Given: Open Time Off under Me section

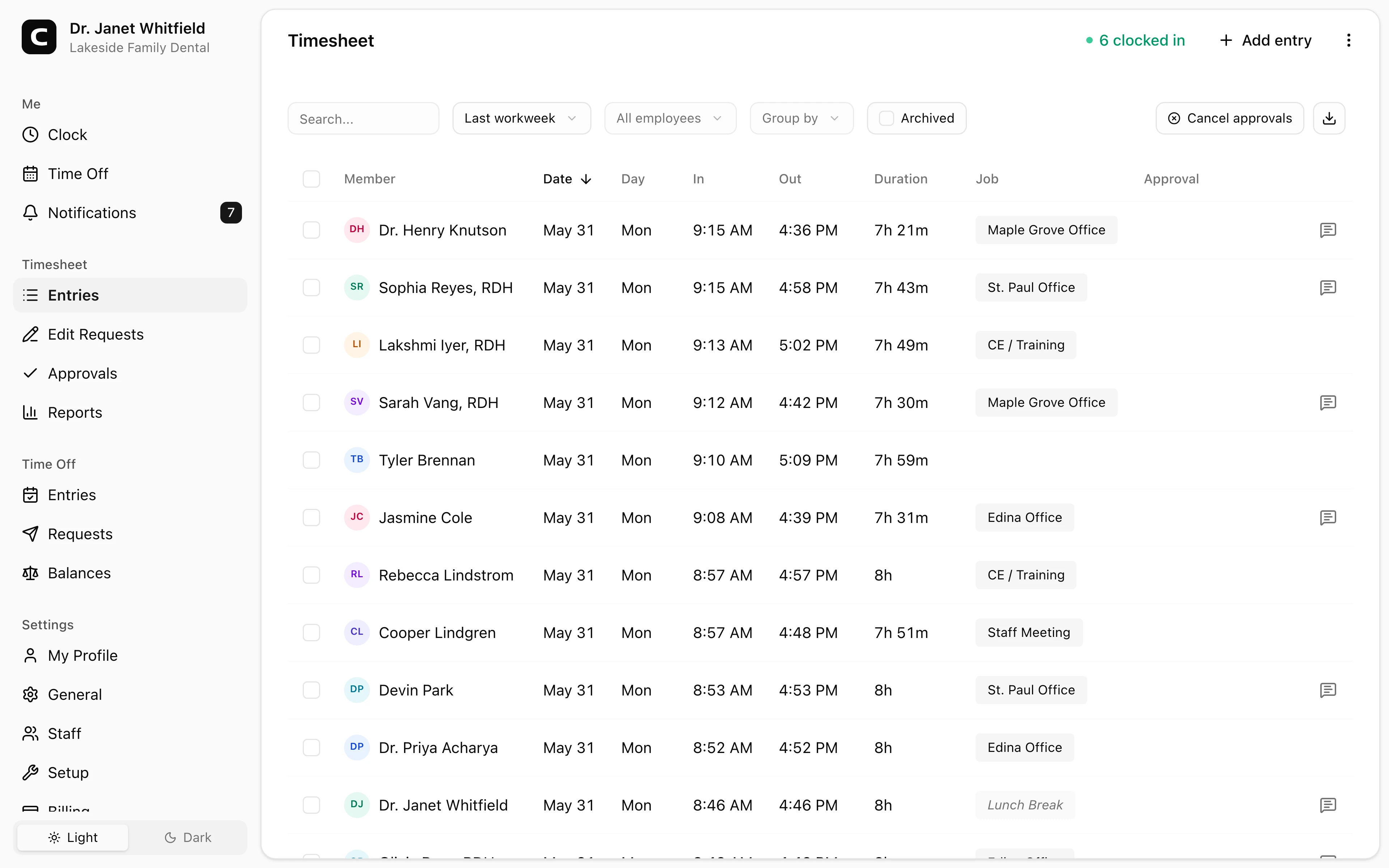Looking at the screenshot, I should [x=130, y=174].
